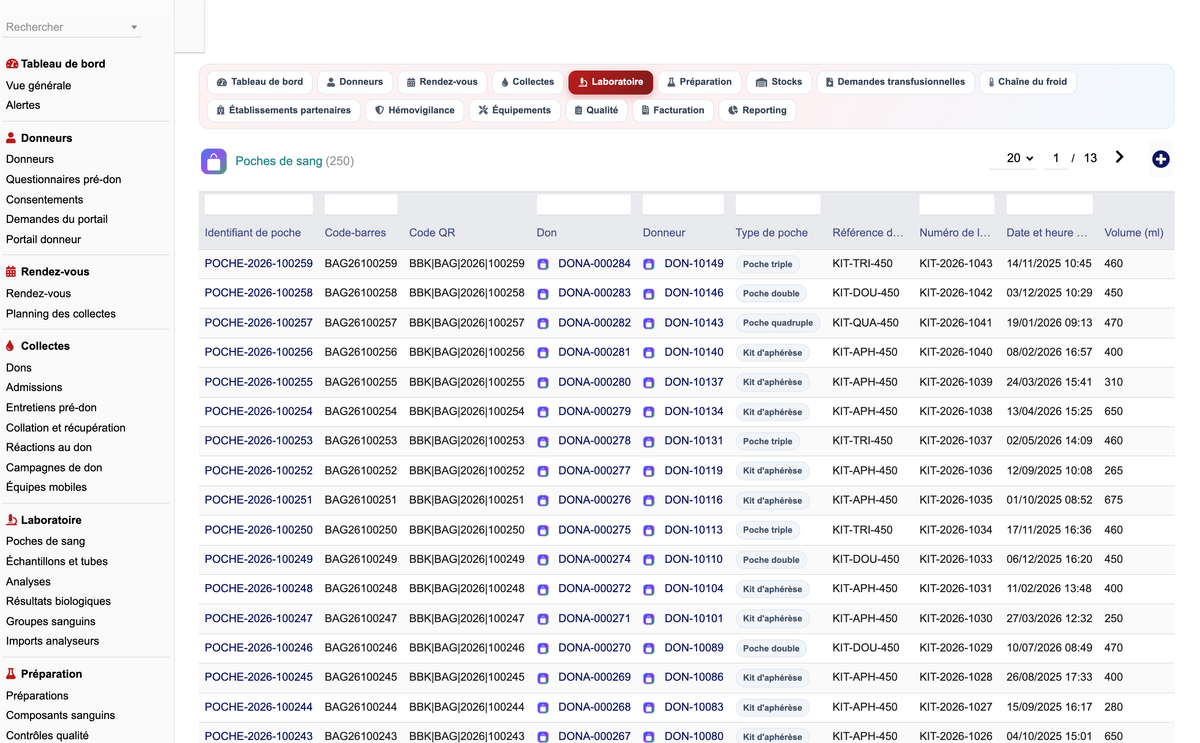Open the Chaîne du froid tab
The width and height of the screenshot is (1200, 743).
(1027, 82)
